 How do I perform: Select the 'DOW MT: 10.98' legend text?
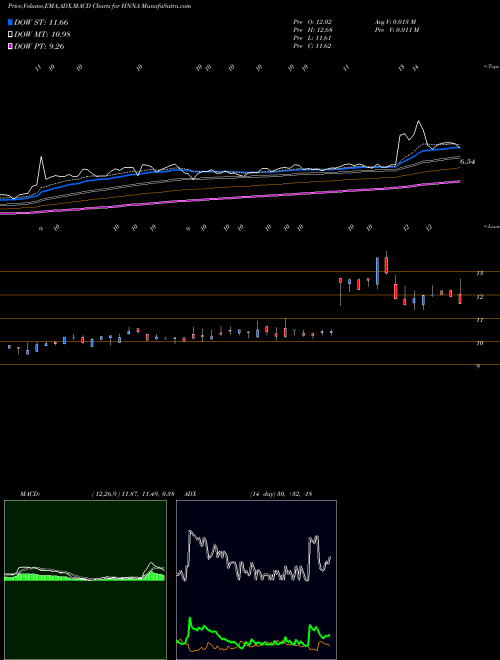[x=42, y=35]
